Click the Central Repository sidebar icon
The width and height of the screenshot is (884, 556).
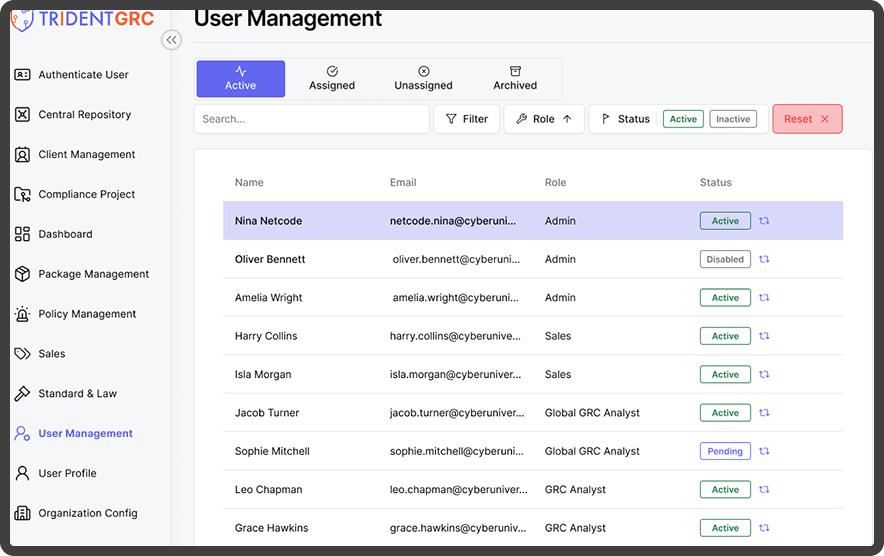pos(22,115)
